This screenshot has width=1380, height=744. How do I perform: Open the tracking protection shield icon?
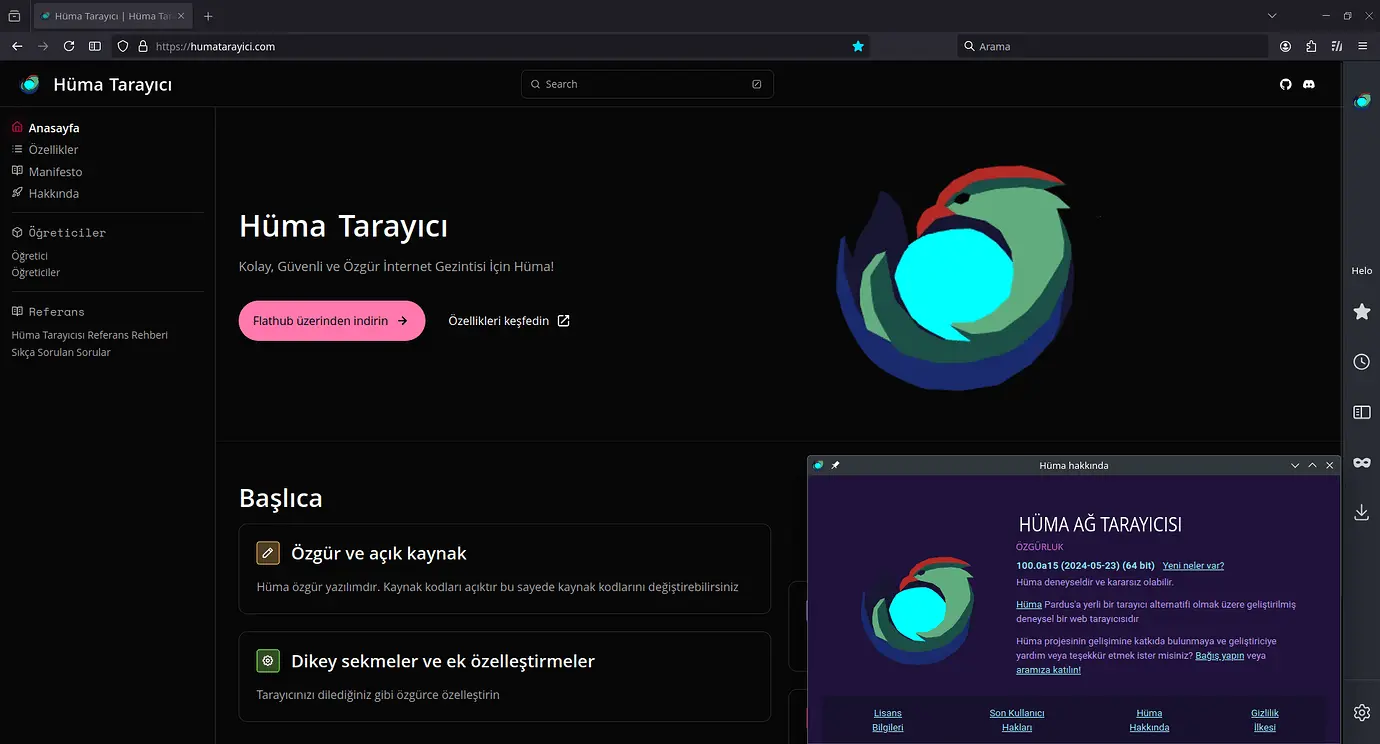pyautogui.click(x=123, y=46)
